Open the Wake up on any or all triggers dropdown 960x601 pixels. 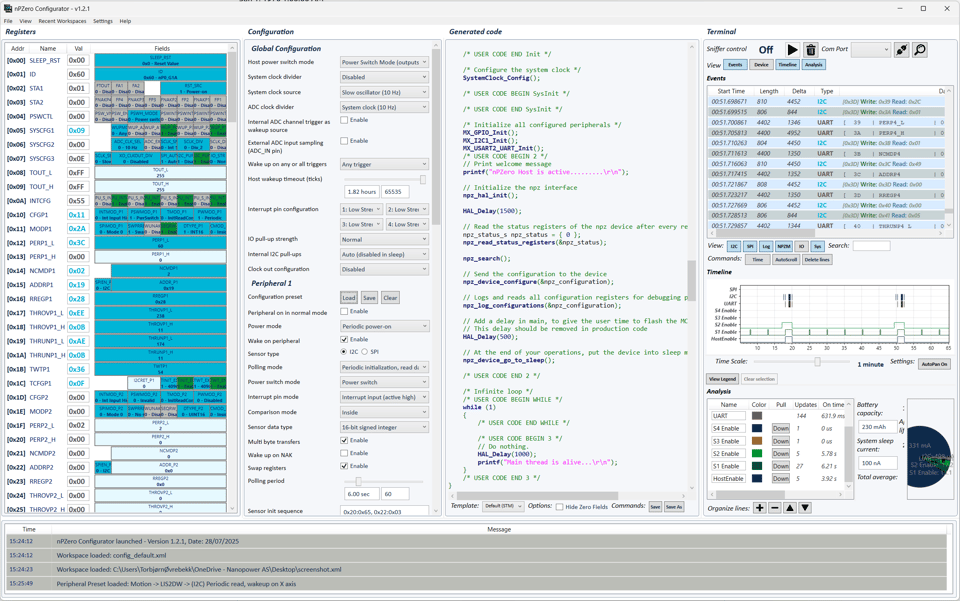(x=384, y=164)
